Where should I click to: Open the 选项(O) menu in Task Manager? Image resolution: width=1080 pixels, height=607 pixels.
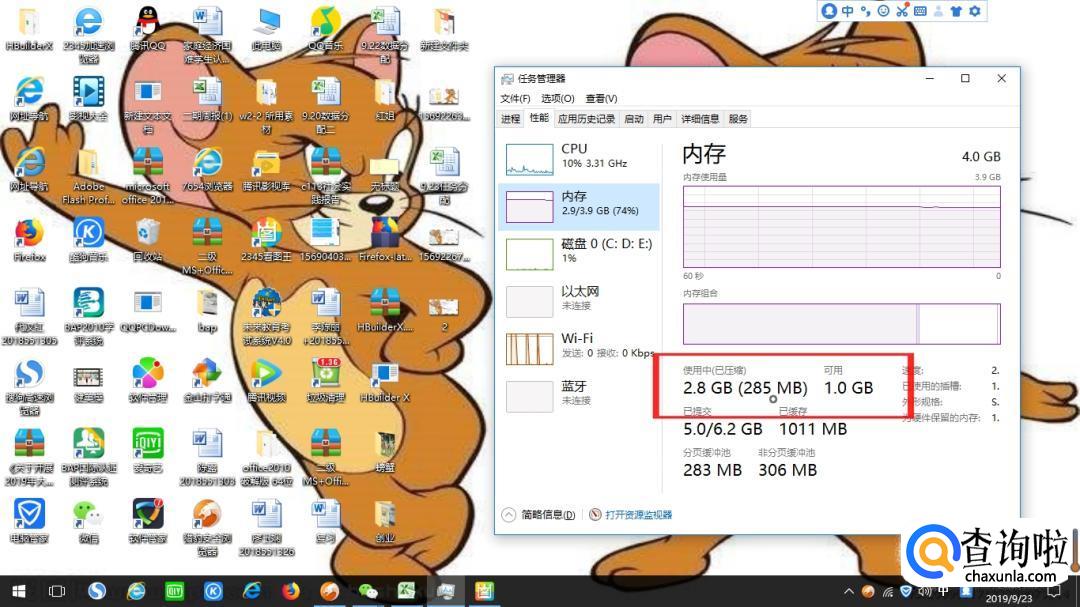tap(557, 99)
